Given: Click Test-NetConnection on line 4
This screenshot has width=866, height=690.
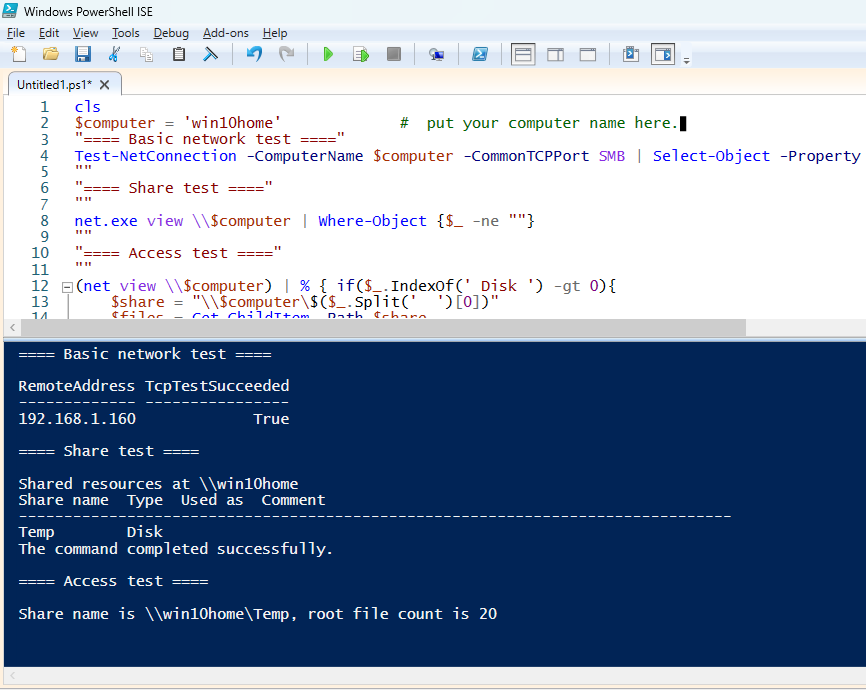Looking at the screenshot, I should 155,156.
